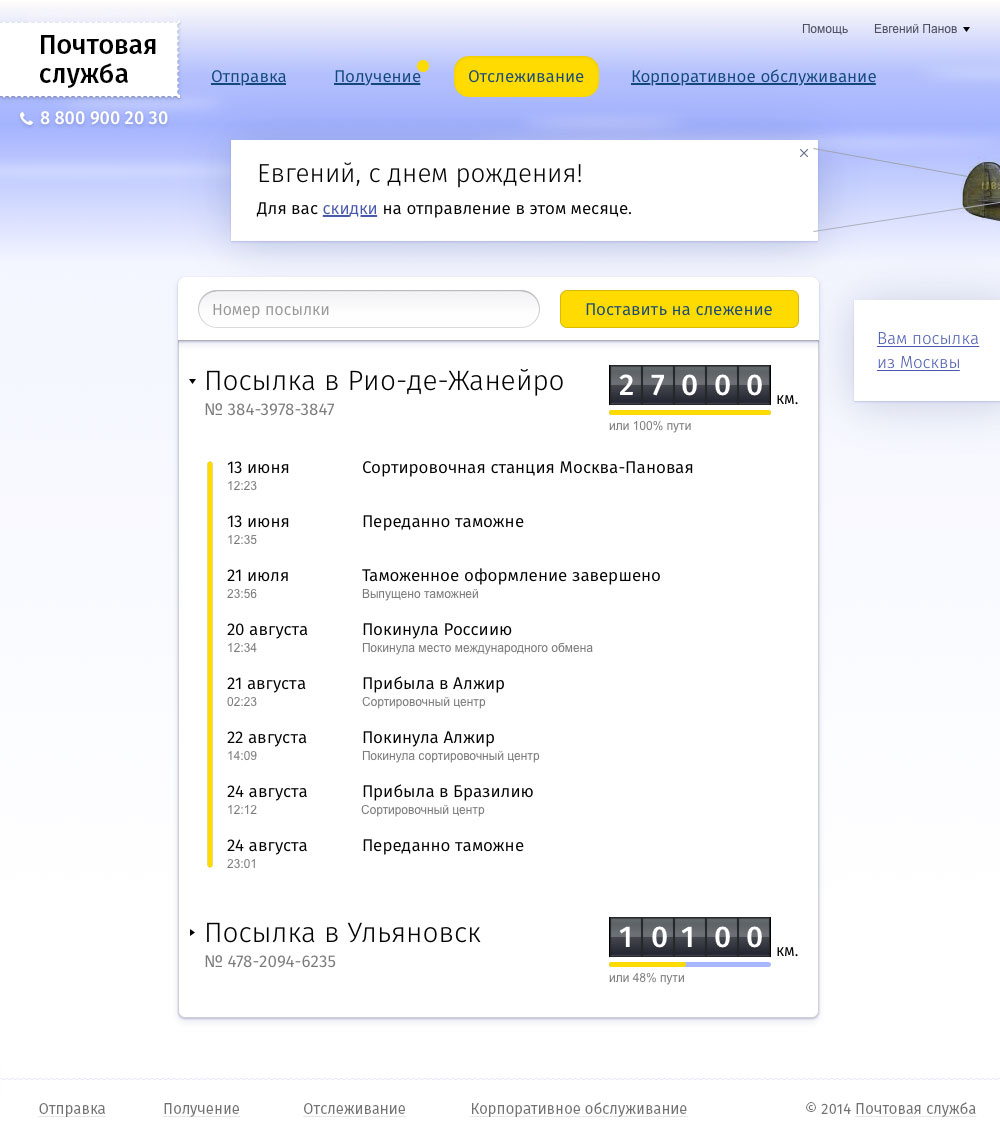Collapse the Посылка в Рио-де-Жанейро details
Image resolution: width=1000 pixels, height=1140 pixels.
(192, 381)
